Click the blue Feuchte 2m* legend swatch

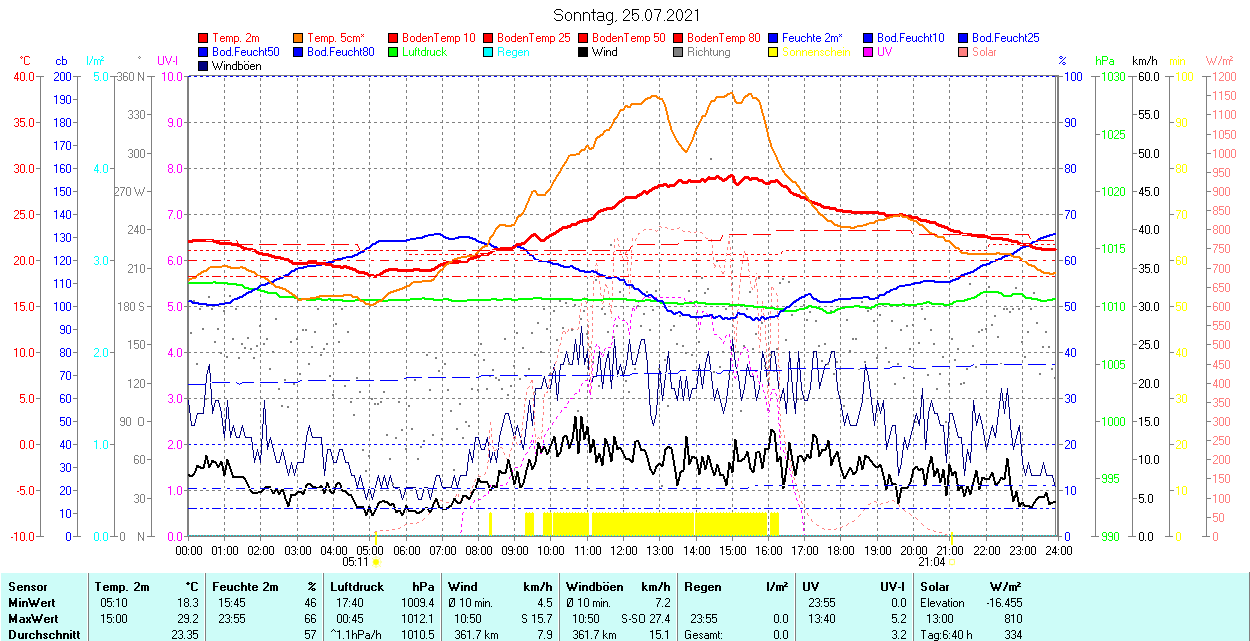click(773, 38)
